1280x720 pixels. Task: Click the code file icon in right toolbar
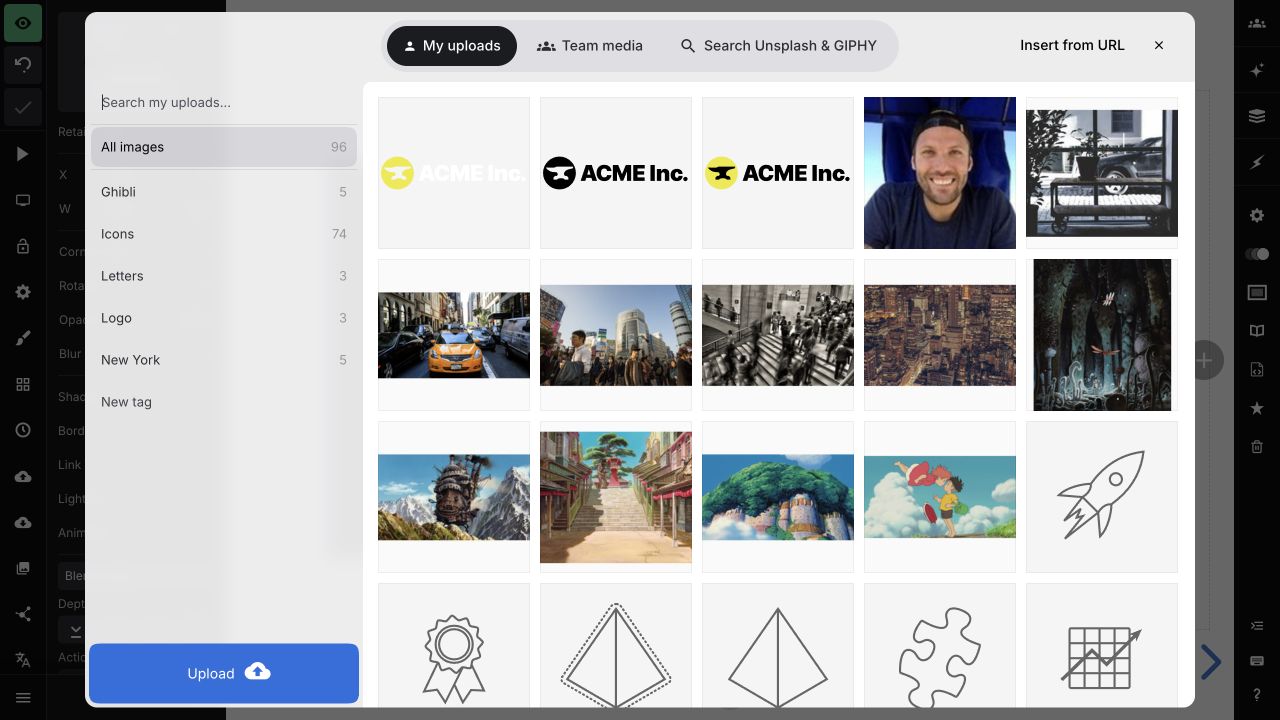(1257, 370)
